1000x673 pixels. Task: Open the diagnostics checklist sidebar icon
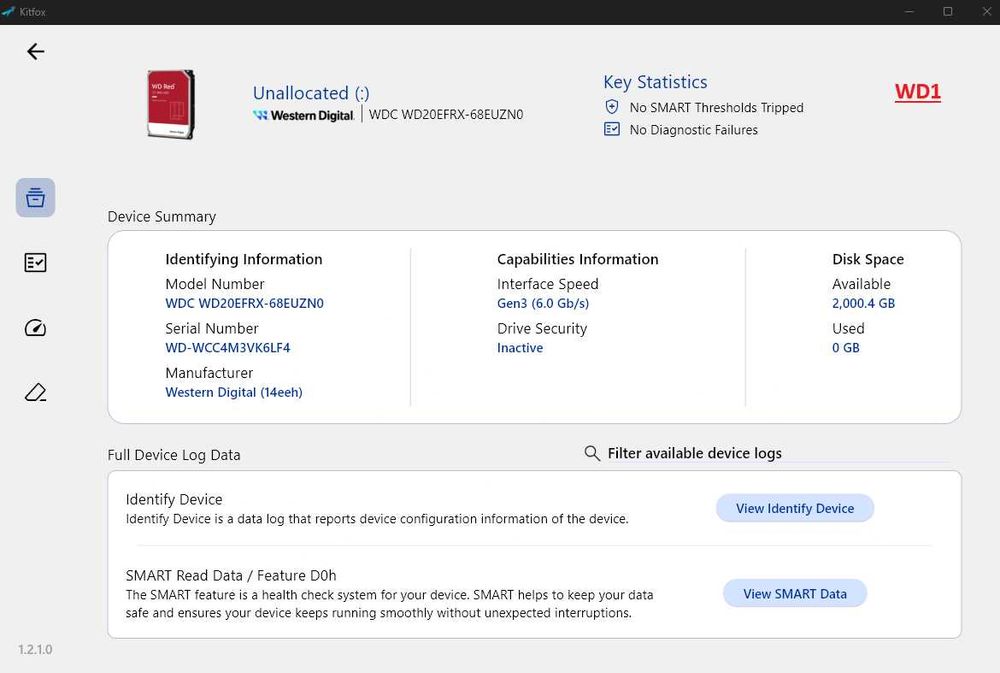tap(35, 262)
